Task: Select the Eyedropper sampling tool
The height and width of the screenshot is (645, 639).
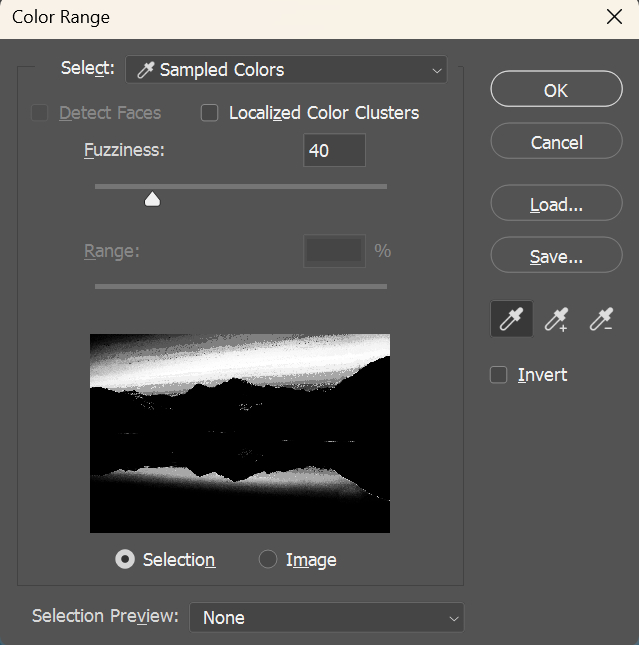Action: [x=511, y=319]
